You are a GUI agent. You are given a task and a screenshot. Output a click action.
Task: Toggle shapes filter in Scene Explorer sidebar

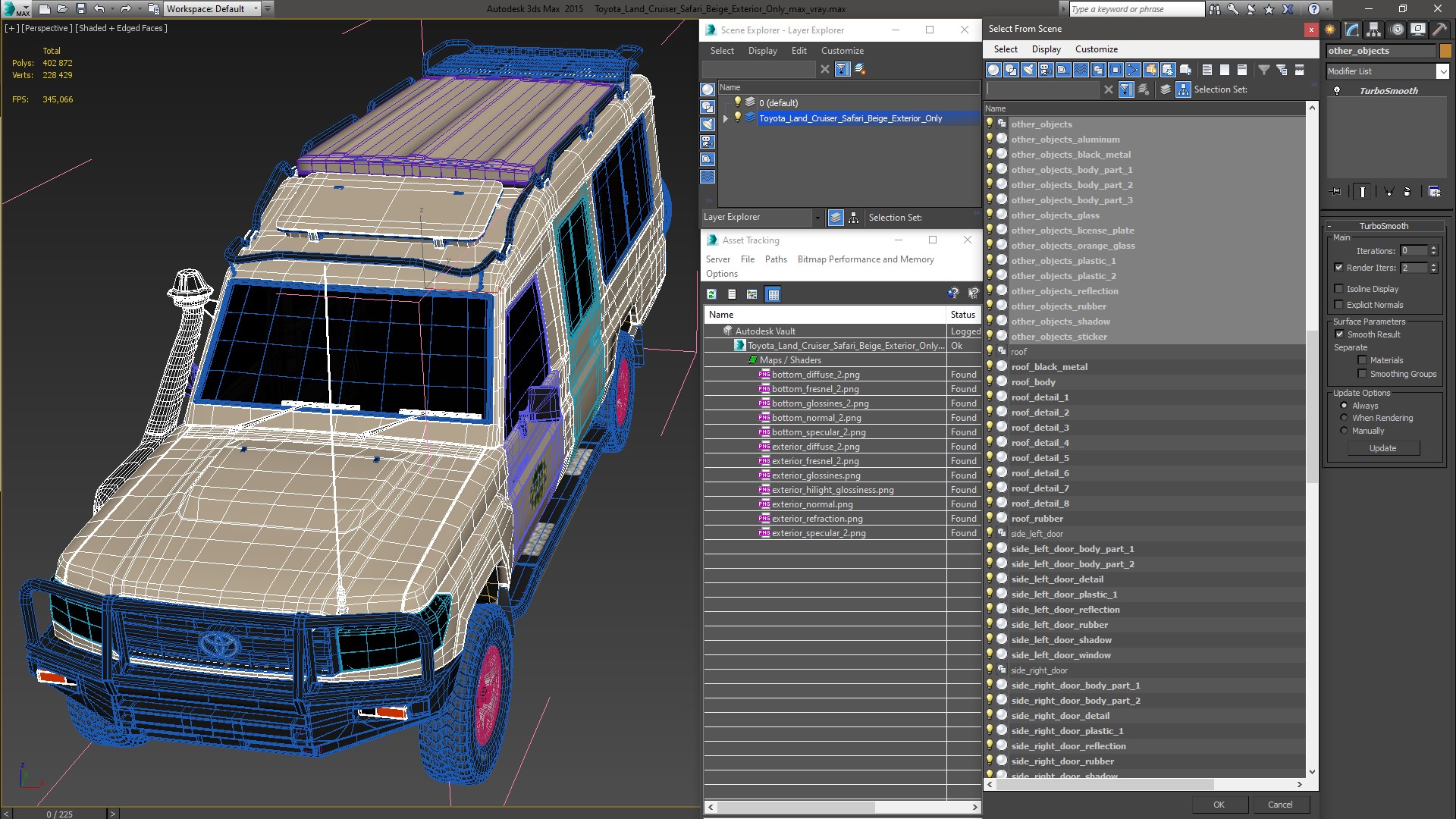point(708,107)
